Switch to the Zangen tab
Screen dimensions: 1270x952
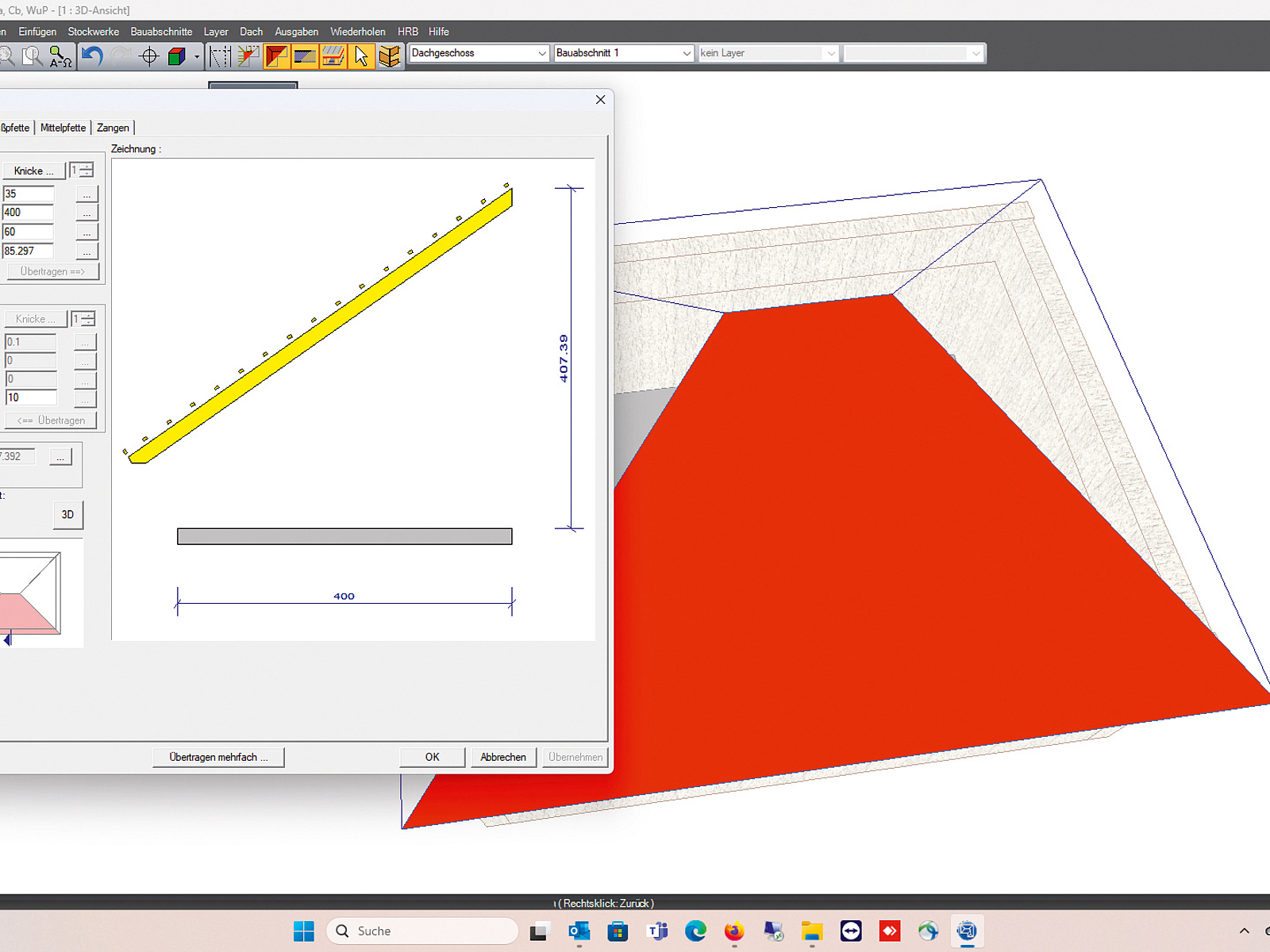113,128
